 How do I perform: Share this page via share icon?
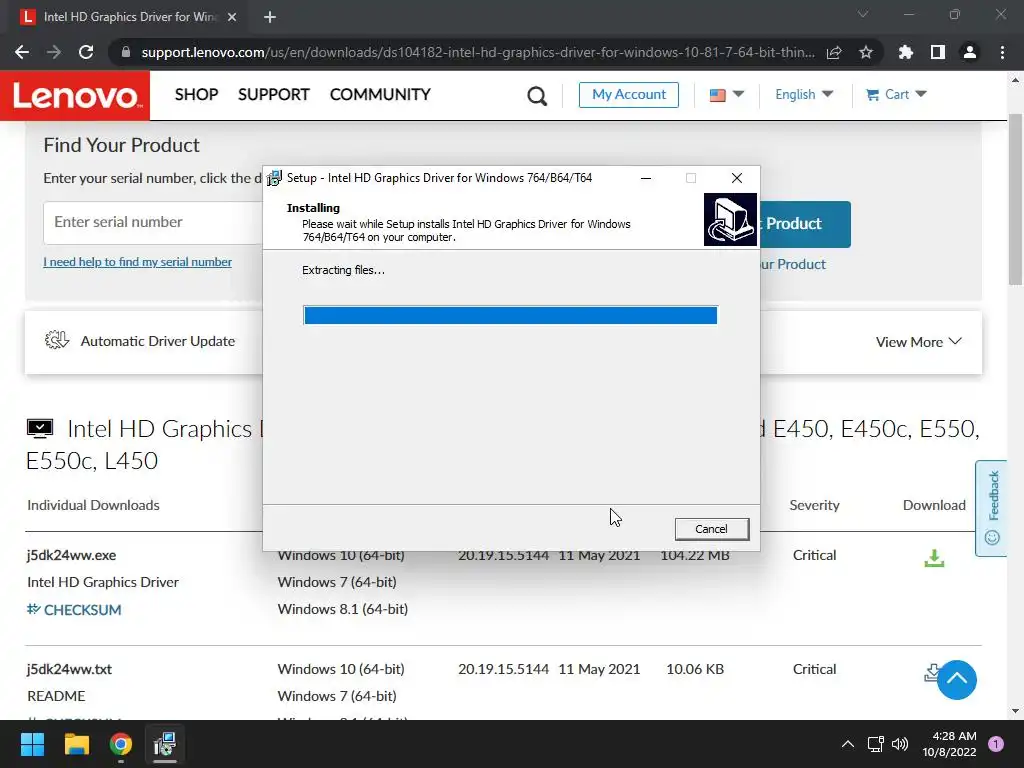click(834, 52)
